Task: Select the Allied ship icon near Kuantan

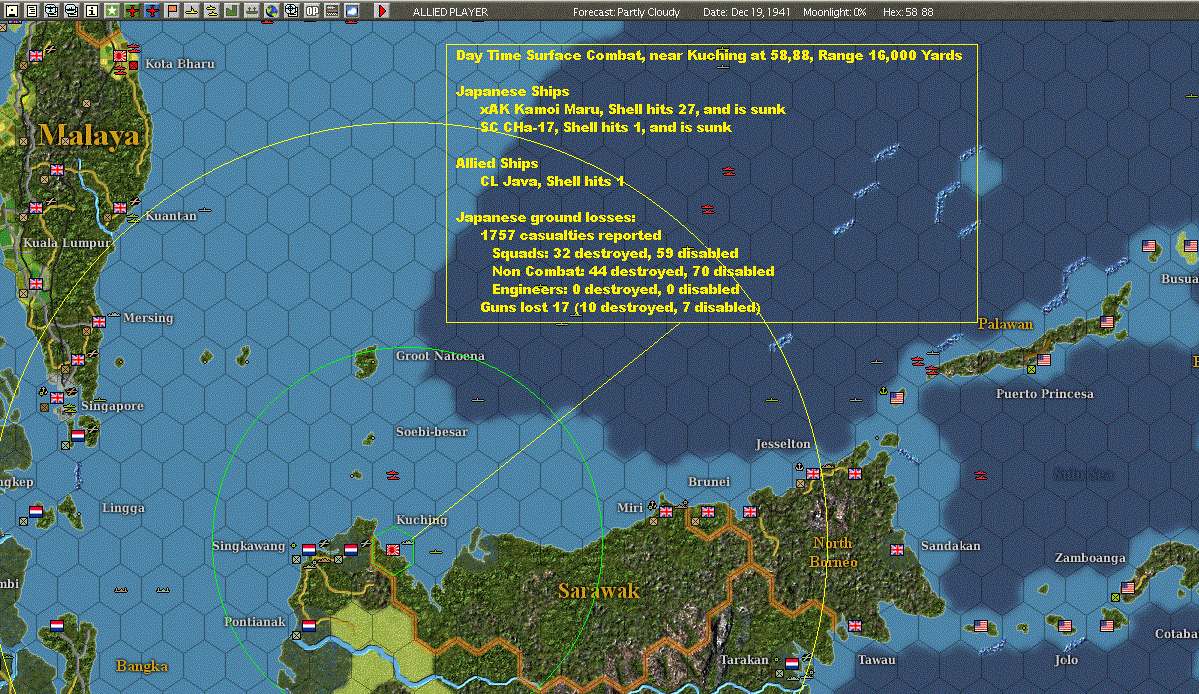Action: [x=133, y=219]
